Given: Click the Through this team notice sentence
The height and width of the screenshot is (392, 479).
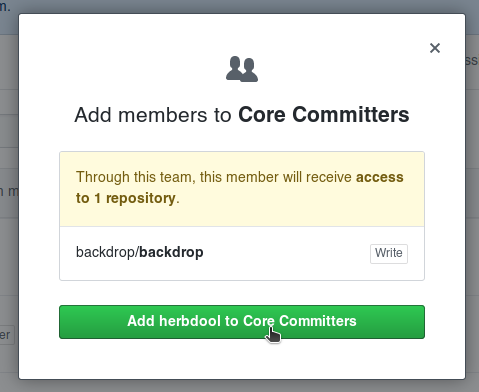Looking at the screenshot, I should [240, 187].
